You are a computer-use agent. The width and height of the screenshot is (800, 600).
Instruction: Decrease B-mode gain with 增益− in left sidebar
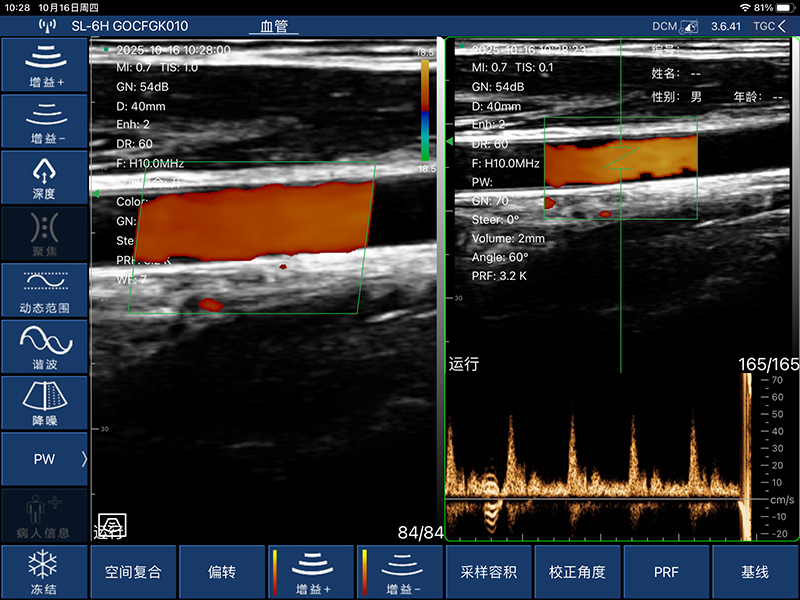pos(44,120)
